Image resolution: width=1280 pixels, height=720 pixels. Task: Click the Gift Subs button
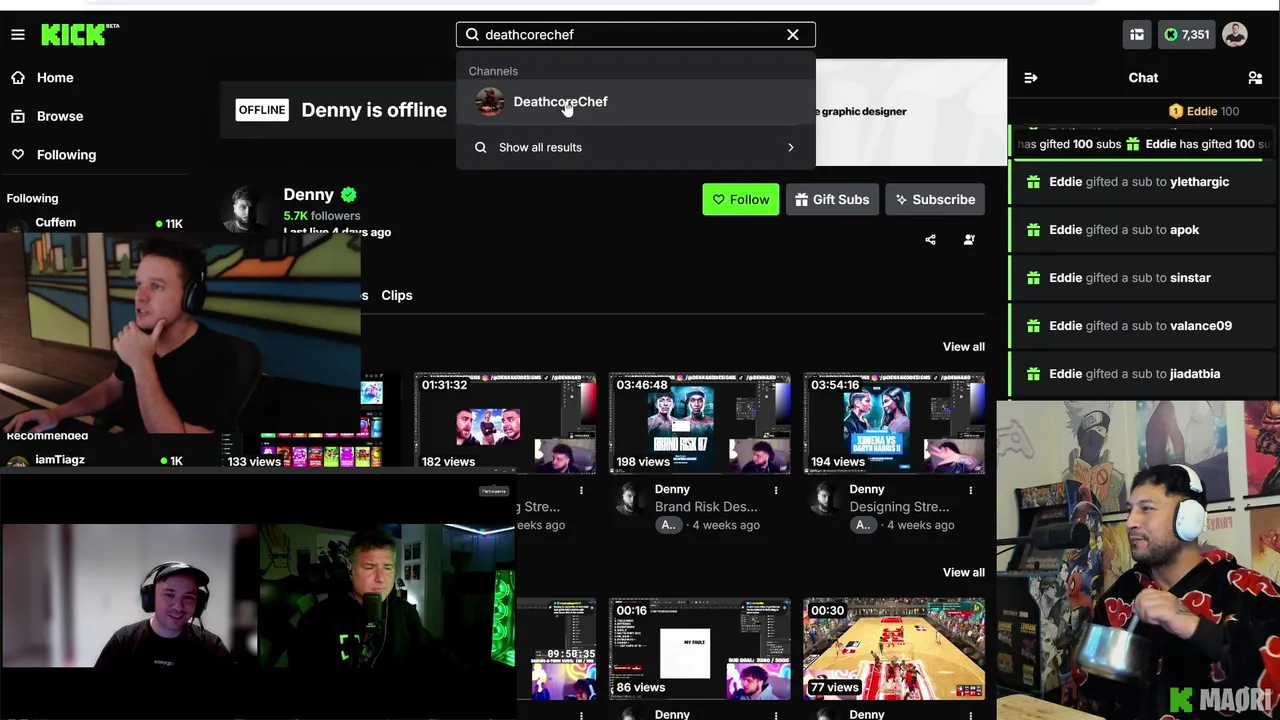832,200
